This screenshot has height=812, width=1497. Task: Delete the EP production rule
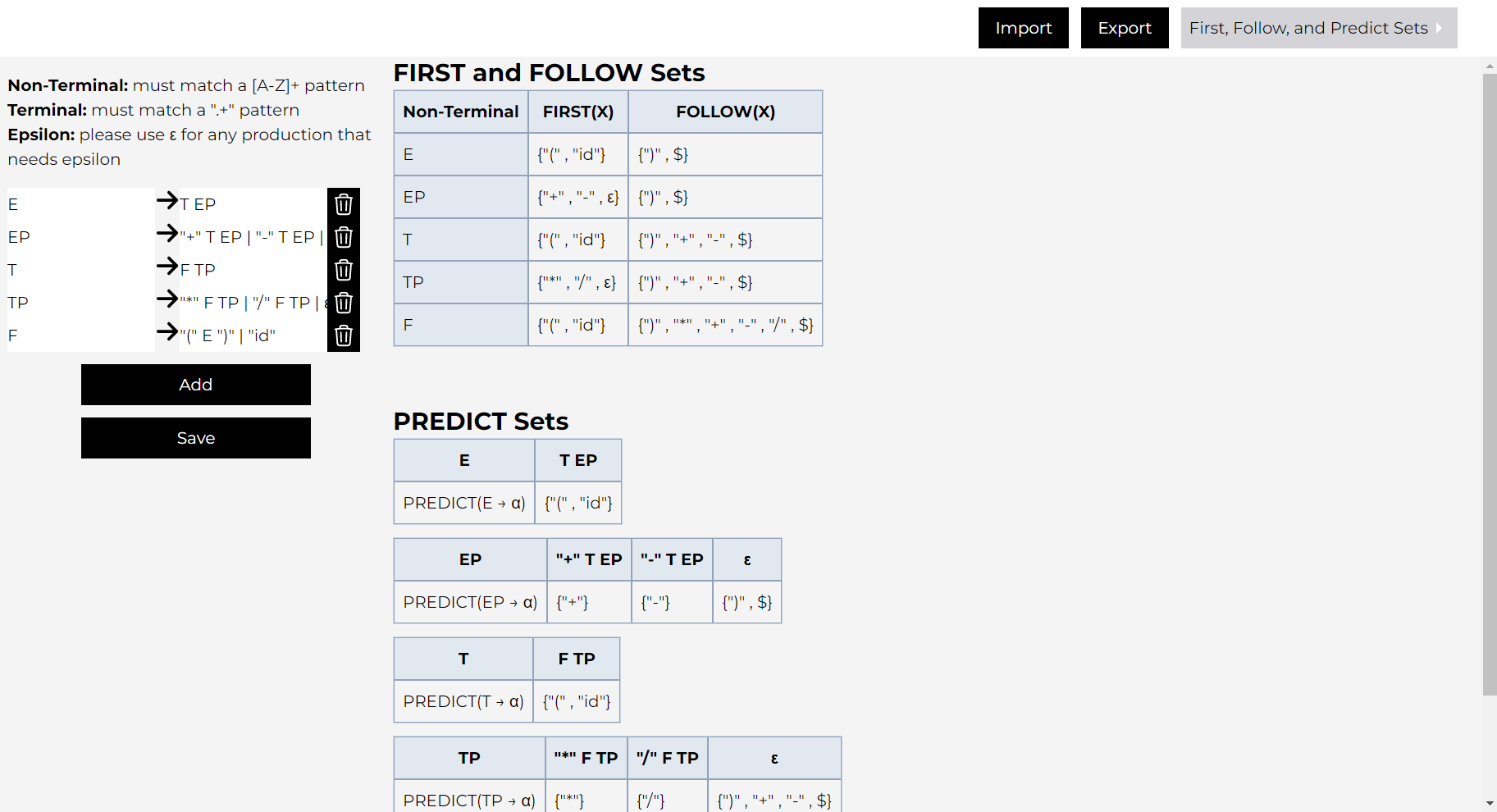coord(344,237)
